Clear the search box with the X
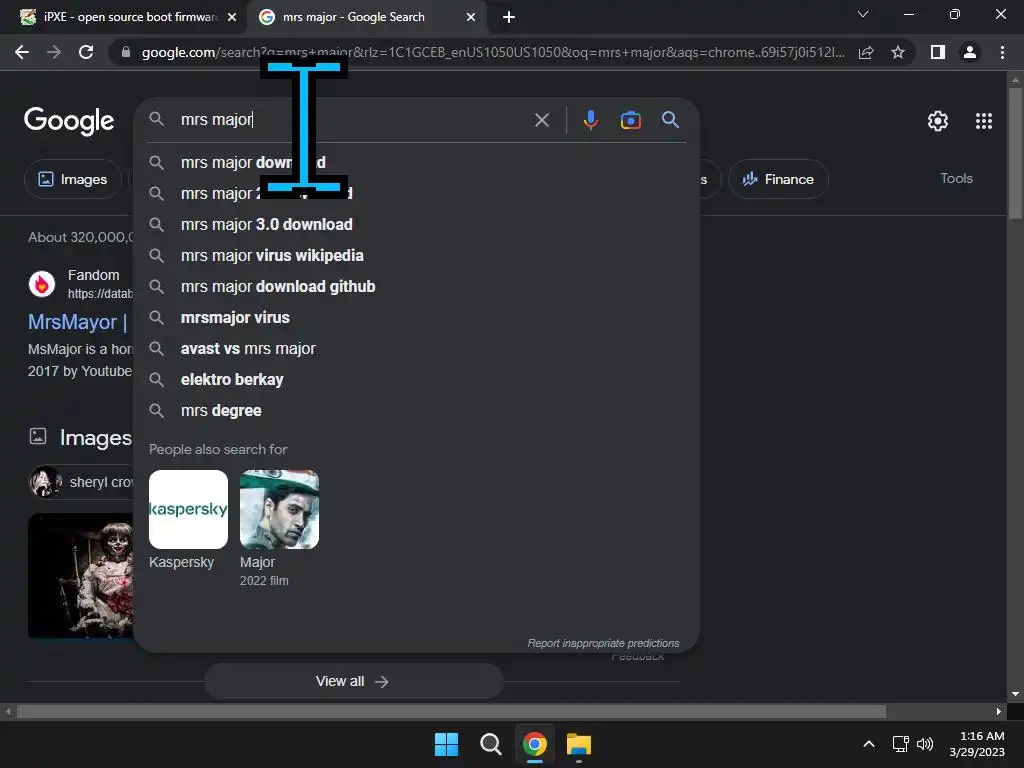This screenshot has width=1024, height=768. [541, 120]
